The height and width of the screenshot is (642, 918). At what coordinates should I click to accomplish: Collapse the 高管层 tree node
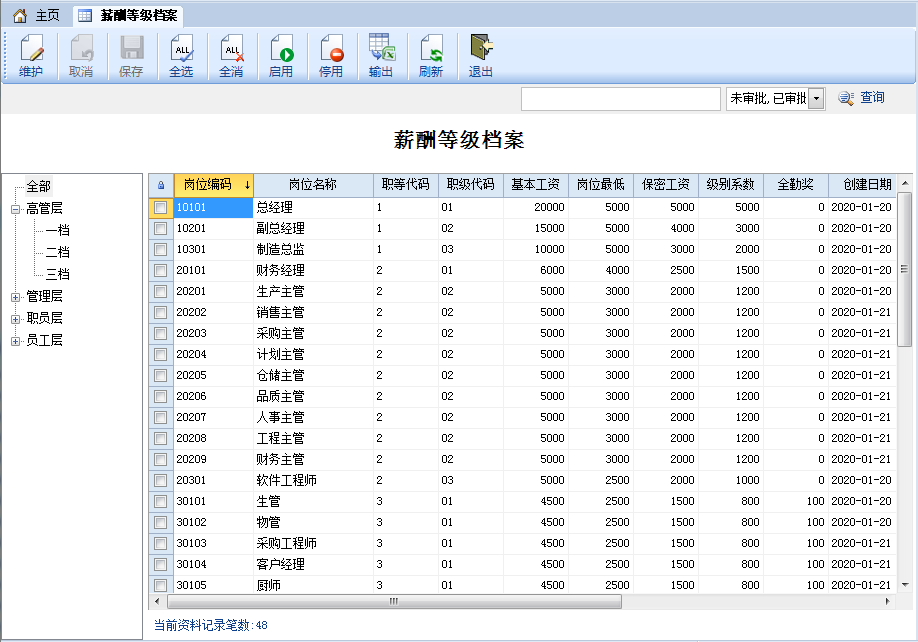[x=15, y=209]
